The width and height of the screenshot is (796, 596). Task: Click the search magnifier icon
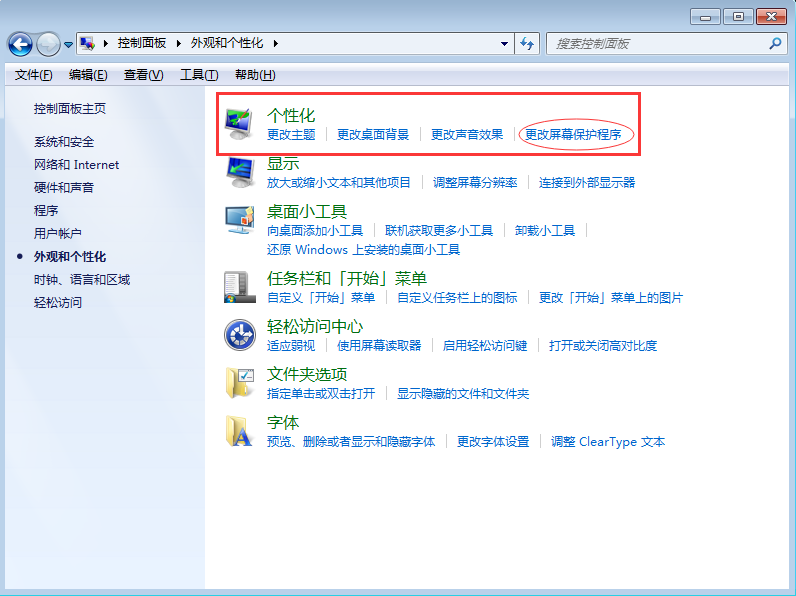pos(775,44)
